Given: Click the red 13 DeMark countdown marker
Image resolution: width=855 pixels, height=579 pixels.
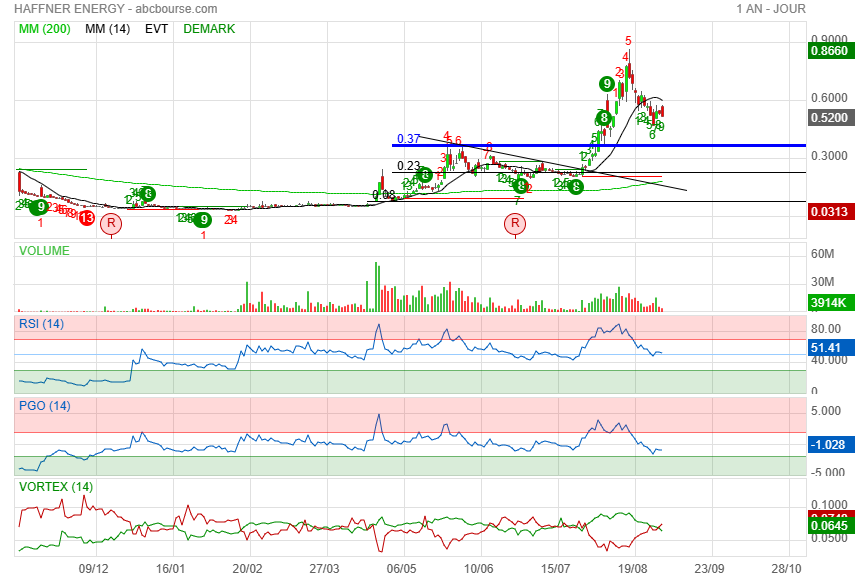Looking at the screenshot, I should tap(86, 219).
